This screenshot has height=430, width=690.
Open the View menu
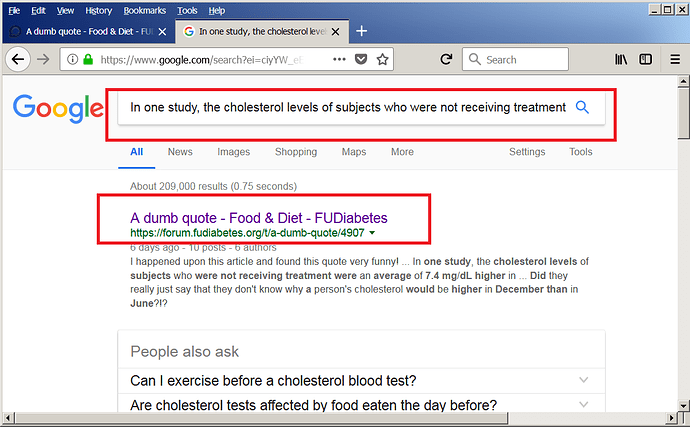coord(65,11)
